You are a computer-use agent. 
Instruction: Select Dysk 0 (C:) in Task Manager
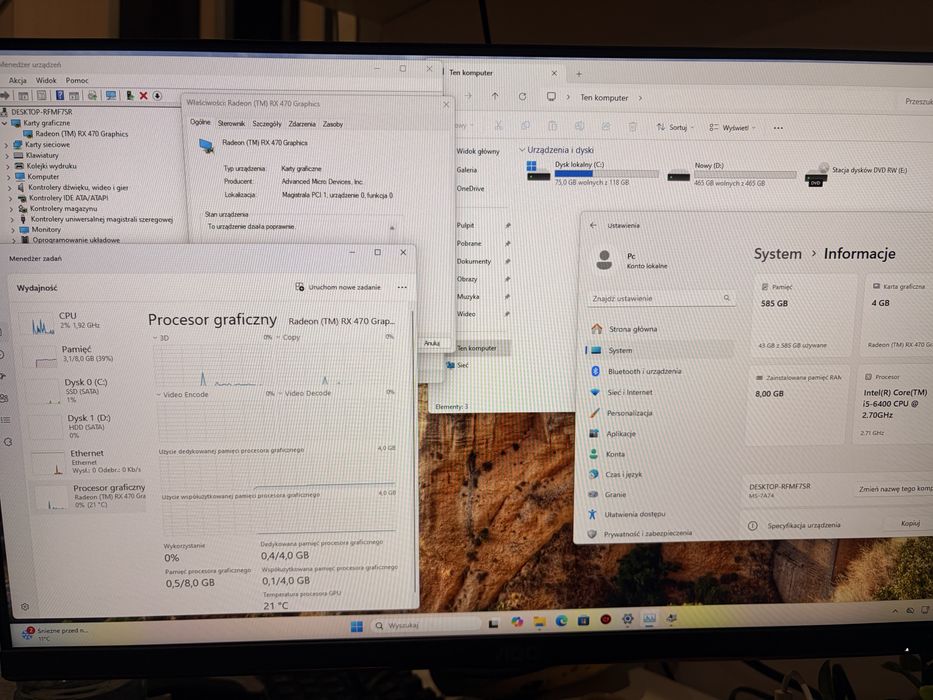84,390
